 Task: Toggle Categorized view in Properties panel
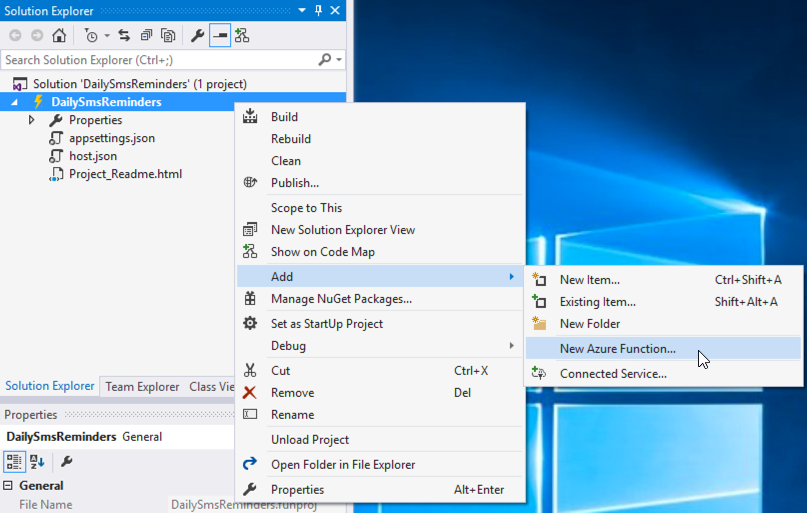[x=14, y=462]
